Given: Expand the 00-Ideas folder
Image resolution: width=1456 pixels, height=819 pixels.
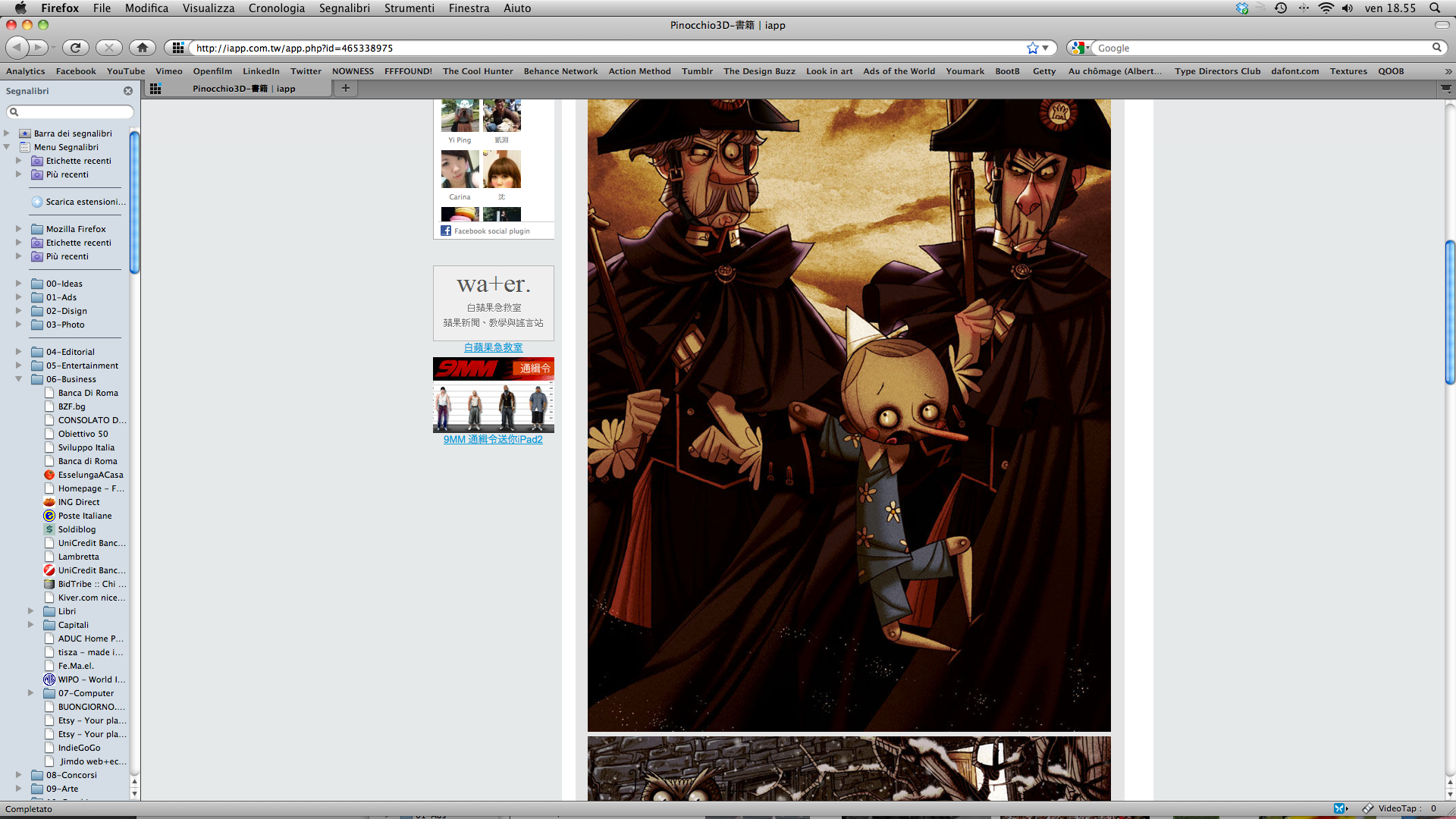Looking at the screenshot, I should pyautogui.click(x=19, y=284).
